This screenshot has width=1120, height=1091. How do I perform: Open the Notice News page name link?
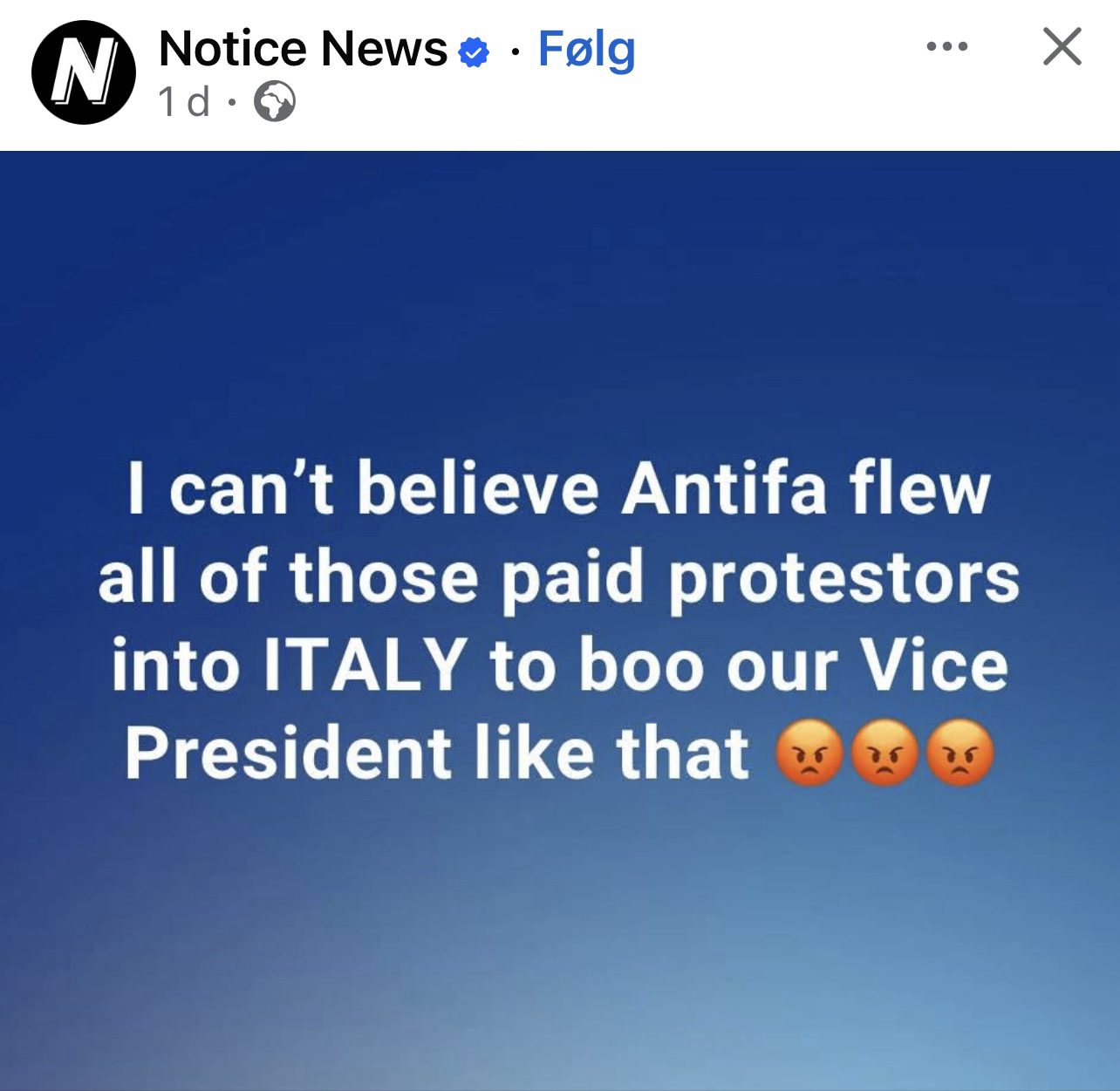(303, 49)
